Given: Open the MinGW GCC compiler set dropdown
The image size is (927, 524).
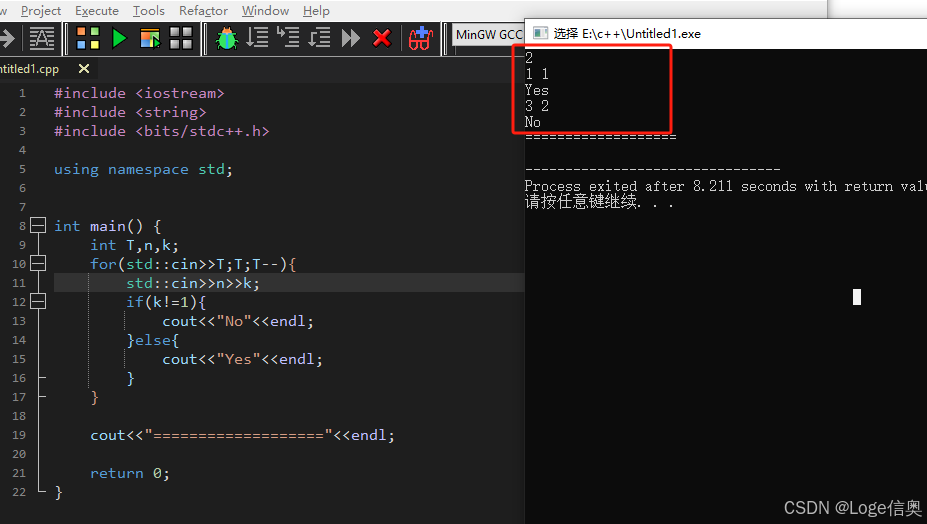Looking at the screenshot, I should (488, 35).
